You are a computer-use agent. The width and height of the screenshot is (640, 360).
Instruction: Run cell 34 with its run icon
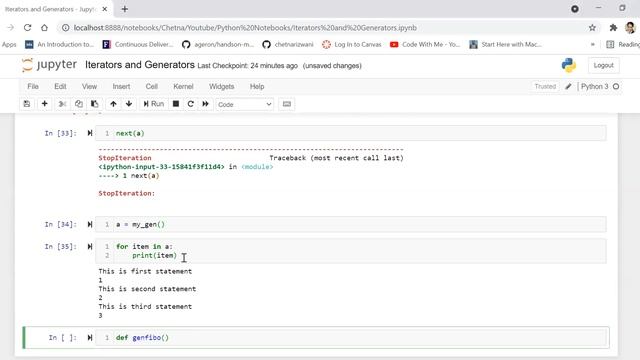90,224
